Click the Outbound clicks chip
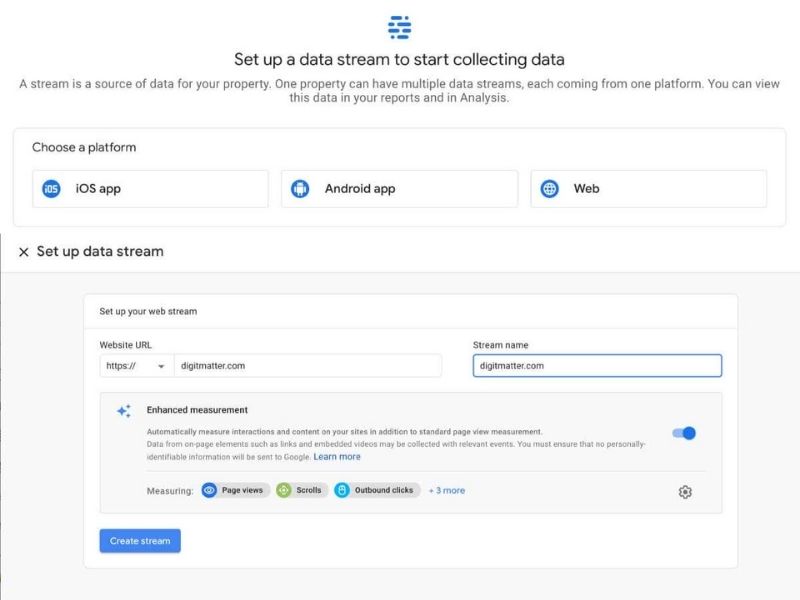Viewport: 800px width, 600px height. click(x=377, y=490)
